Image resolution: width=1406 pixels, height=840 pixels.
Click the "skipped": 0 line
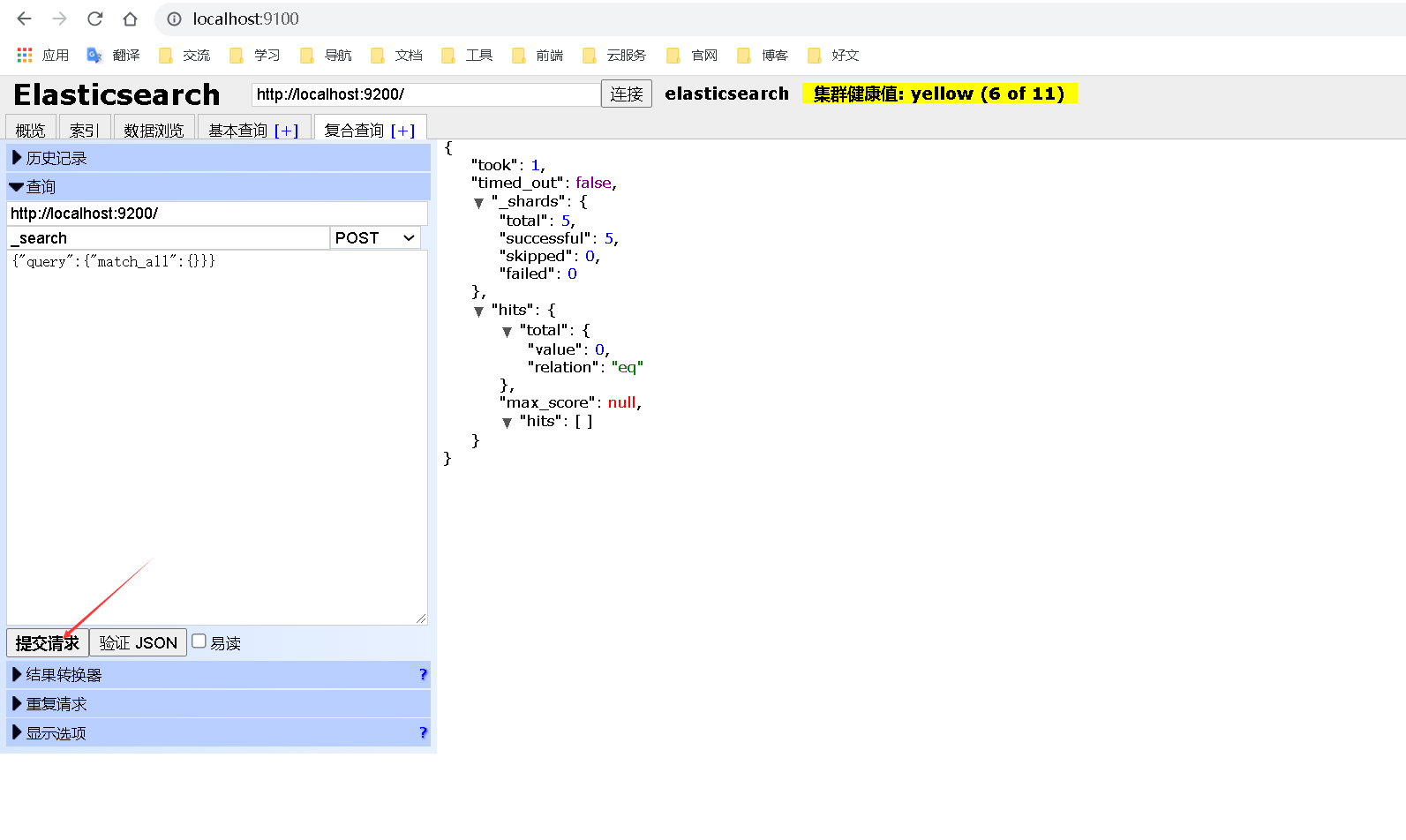(x=550, y=256)
